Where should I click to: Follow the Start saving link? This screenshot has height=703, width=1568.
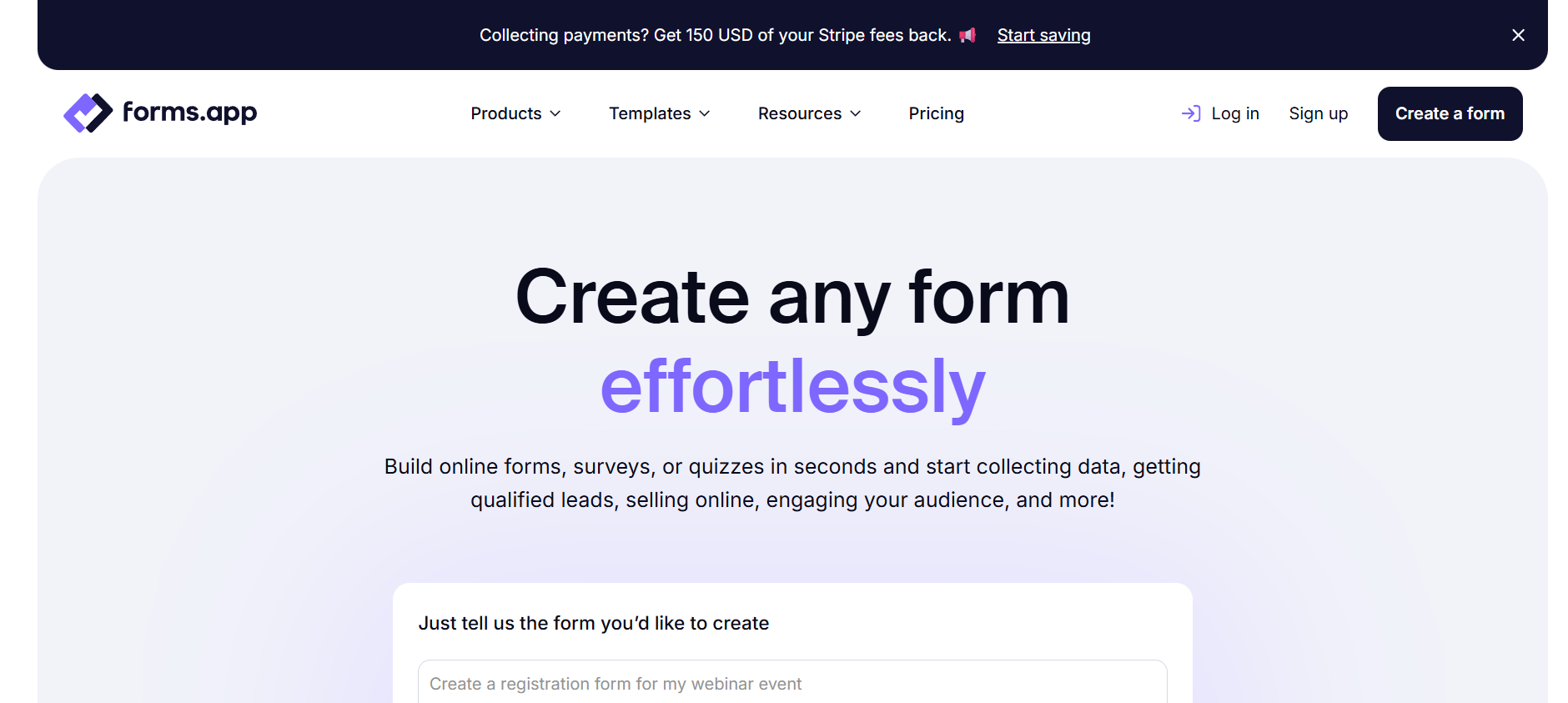coord(1043,35)
